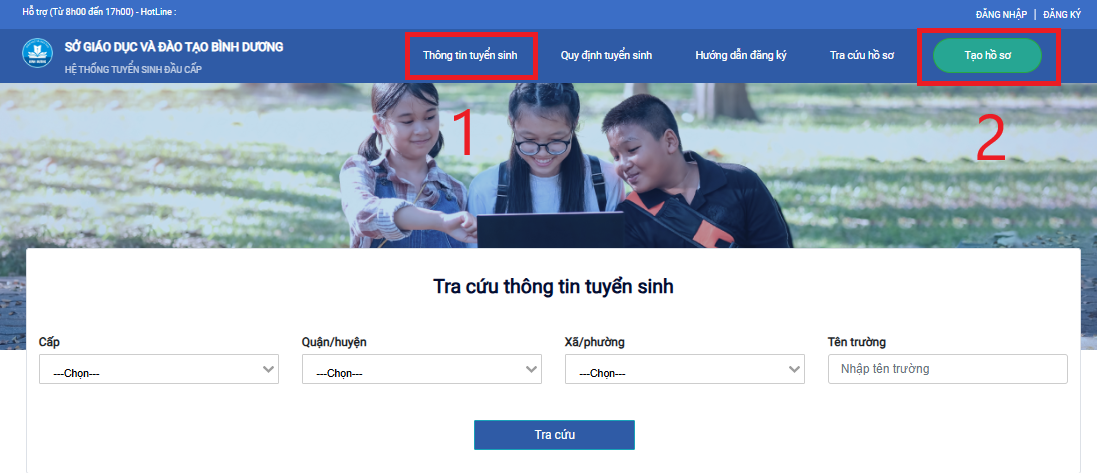Image resolution: width=1097 pixels, height=473 pixels.
Task: Open the Quy định tuyển sinh menu
Action: click(607, 55)
